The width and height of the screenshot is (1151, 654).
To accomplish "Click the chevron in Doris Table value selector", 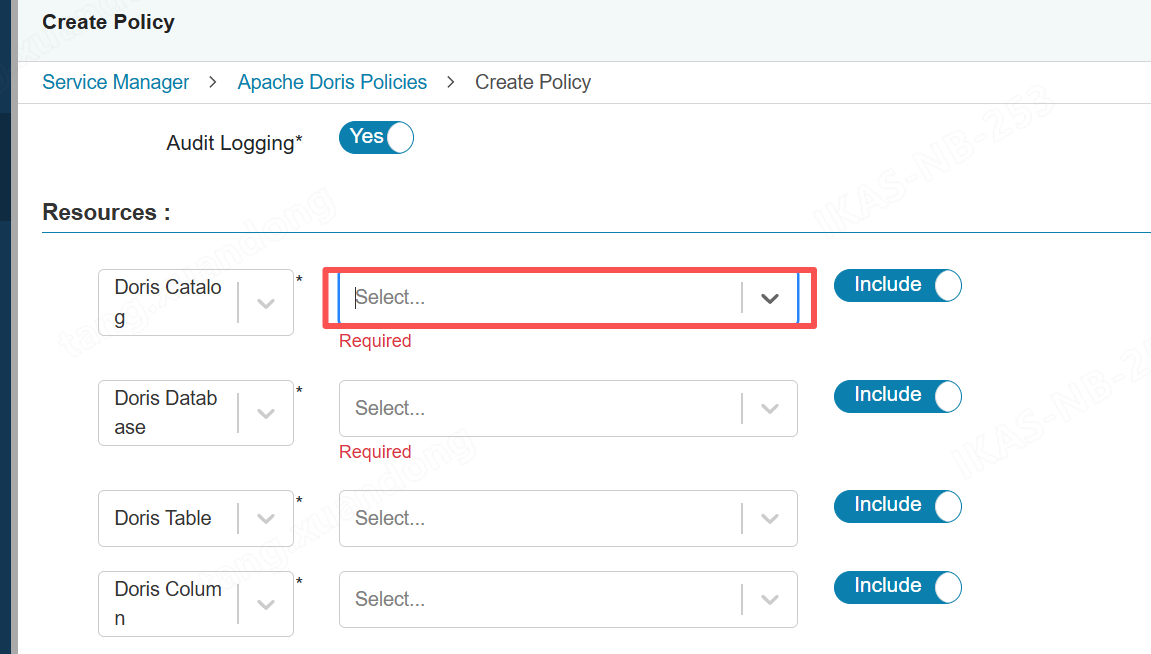I will 769,518.
